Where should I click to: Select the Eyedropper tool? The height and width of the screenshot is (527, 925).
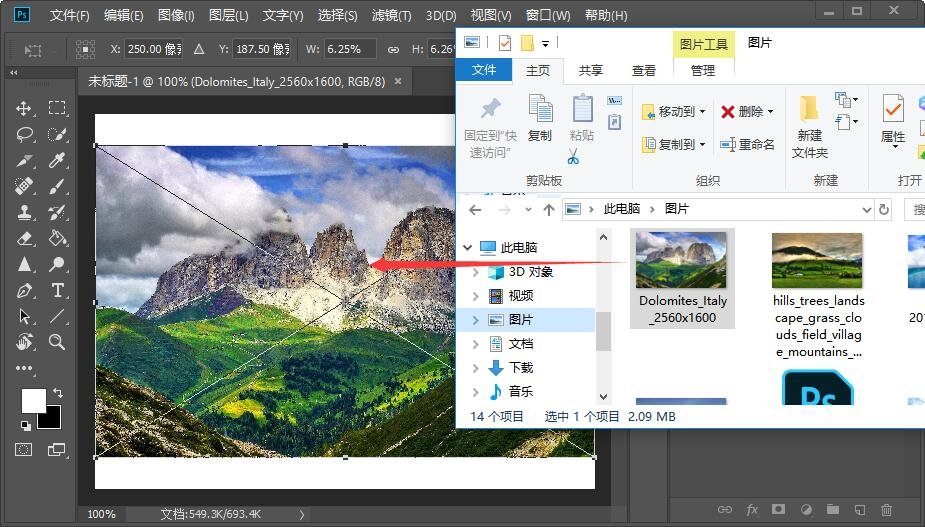pos(57,161)
